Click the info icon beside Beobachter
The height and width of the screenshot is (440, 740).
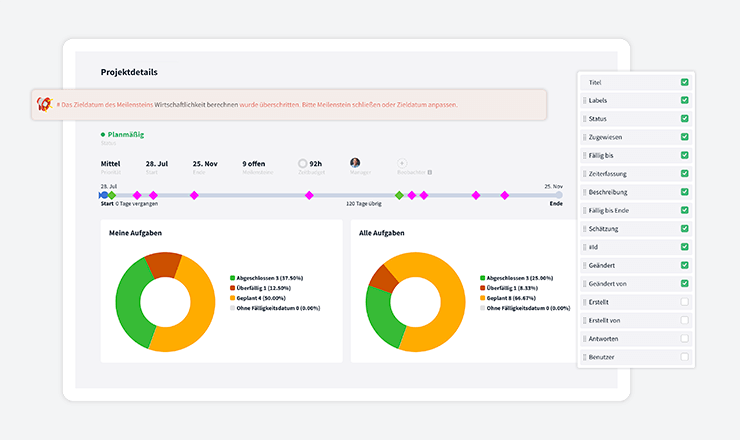coord(429,172)
